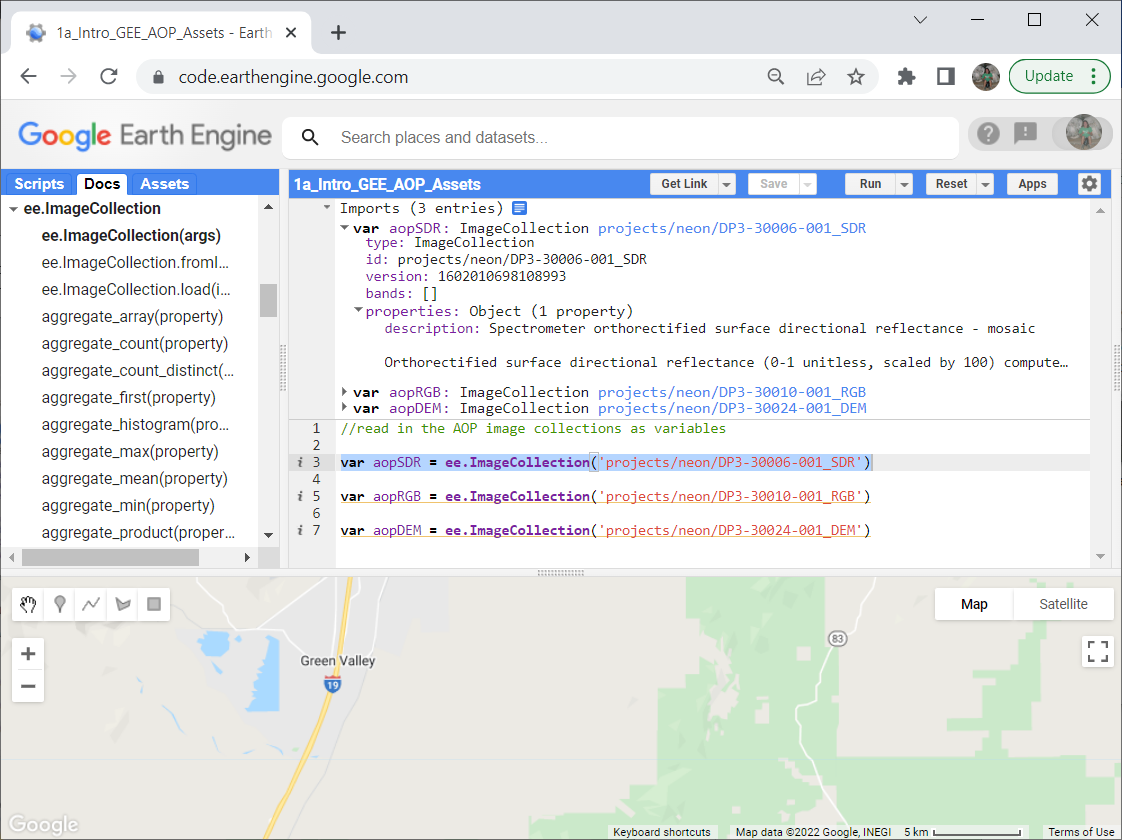1122x840 pixels.
Task: Click the docs panel vertical scrollbar thumb
Action: pyautogui.click(x=268, y=300)
